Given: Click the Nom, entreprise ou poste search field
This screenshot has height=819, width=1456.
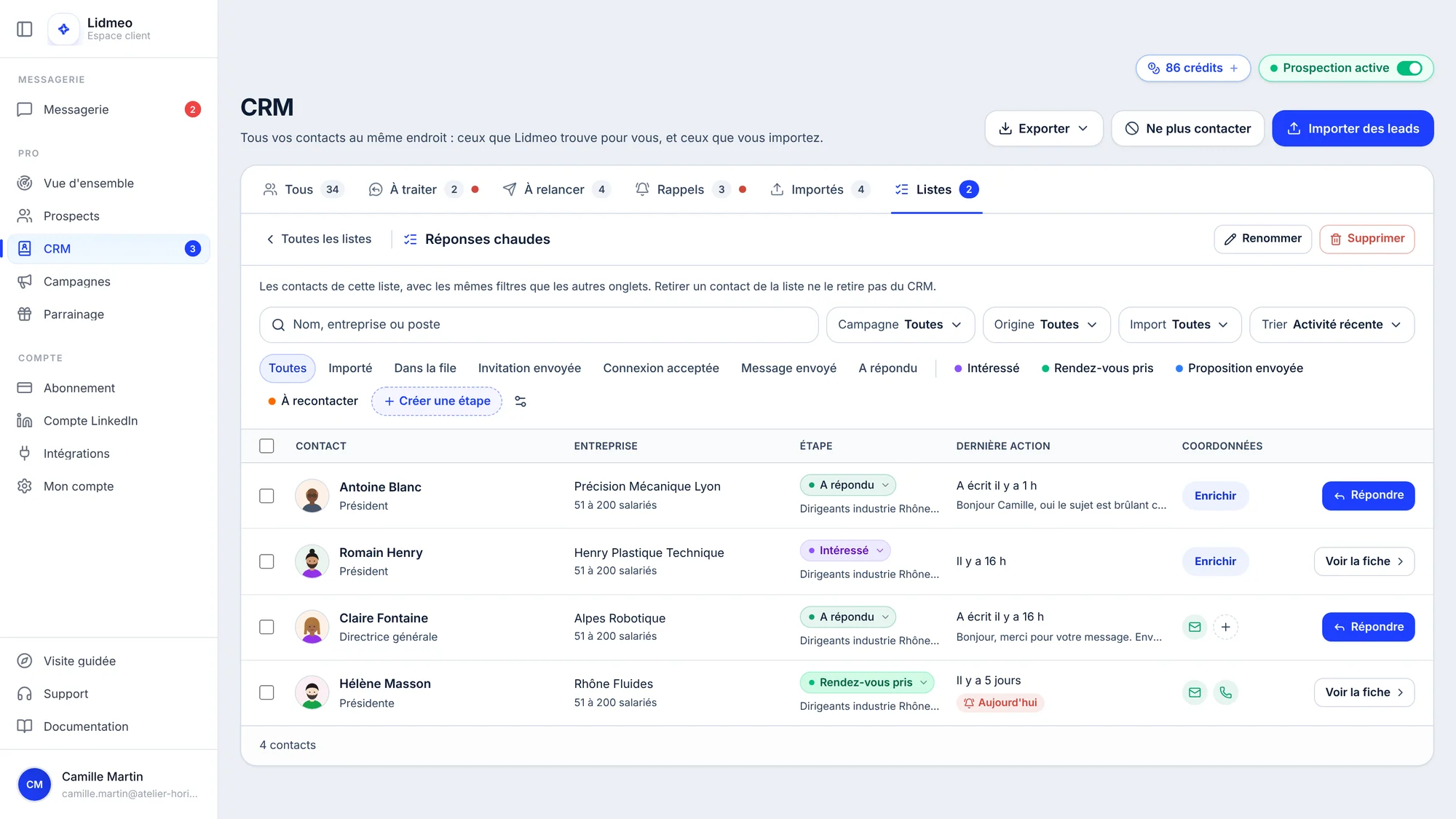Looking at the screenshot, I should coord(539,325).
